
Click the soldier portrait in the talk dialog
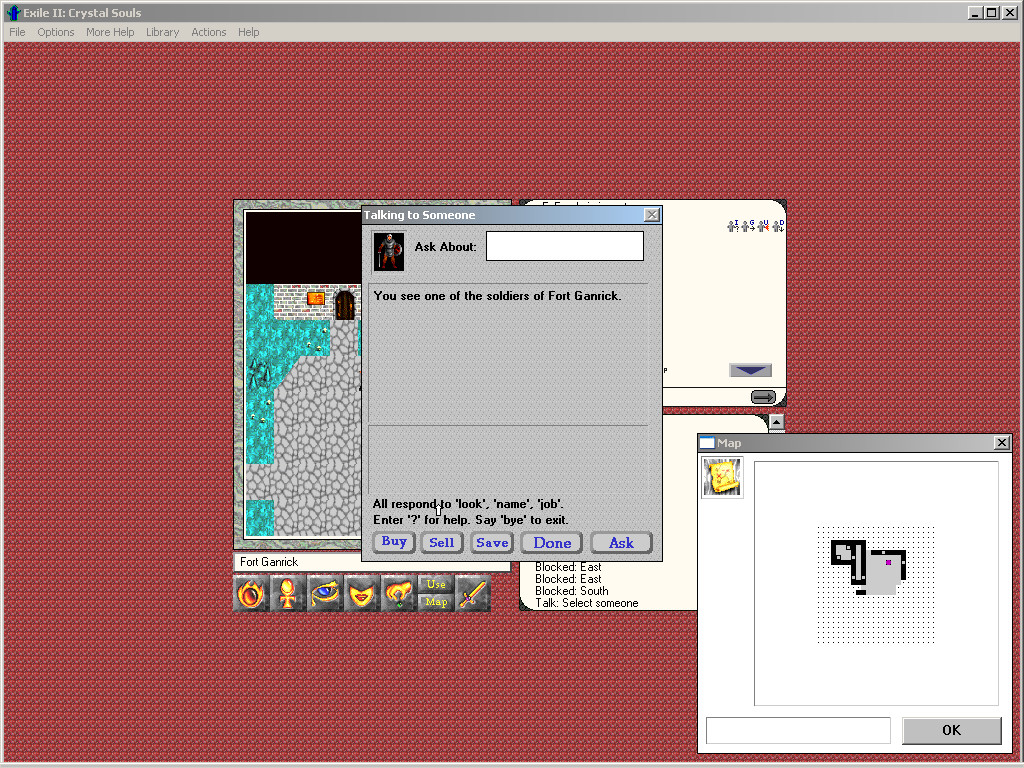coord(389,251)
